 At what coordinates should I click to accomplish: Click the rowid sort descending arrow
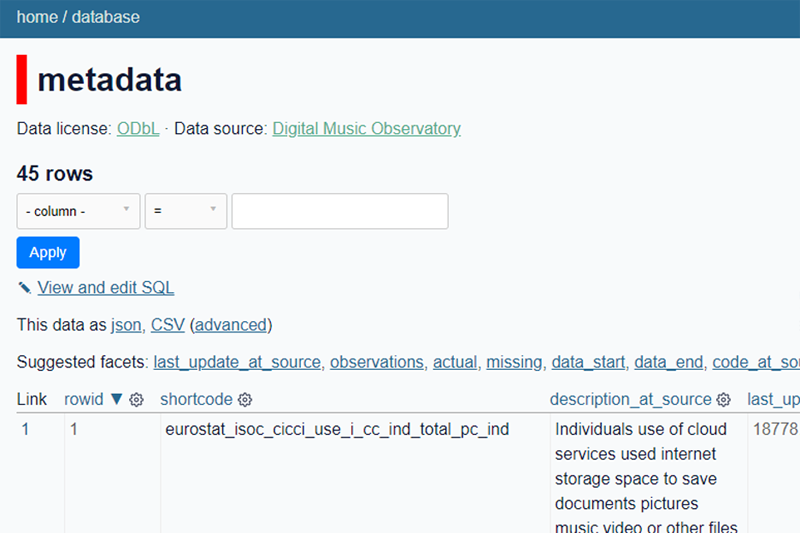coord(117,400)
